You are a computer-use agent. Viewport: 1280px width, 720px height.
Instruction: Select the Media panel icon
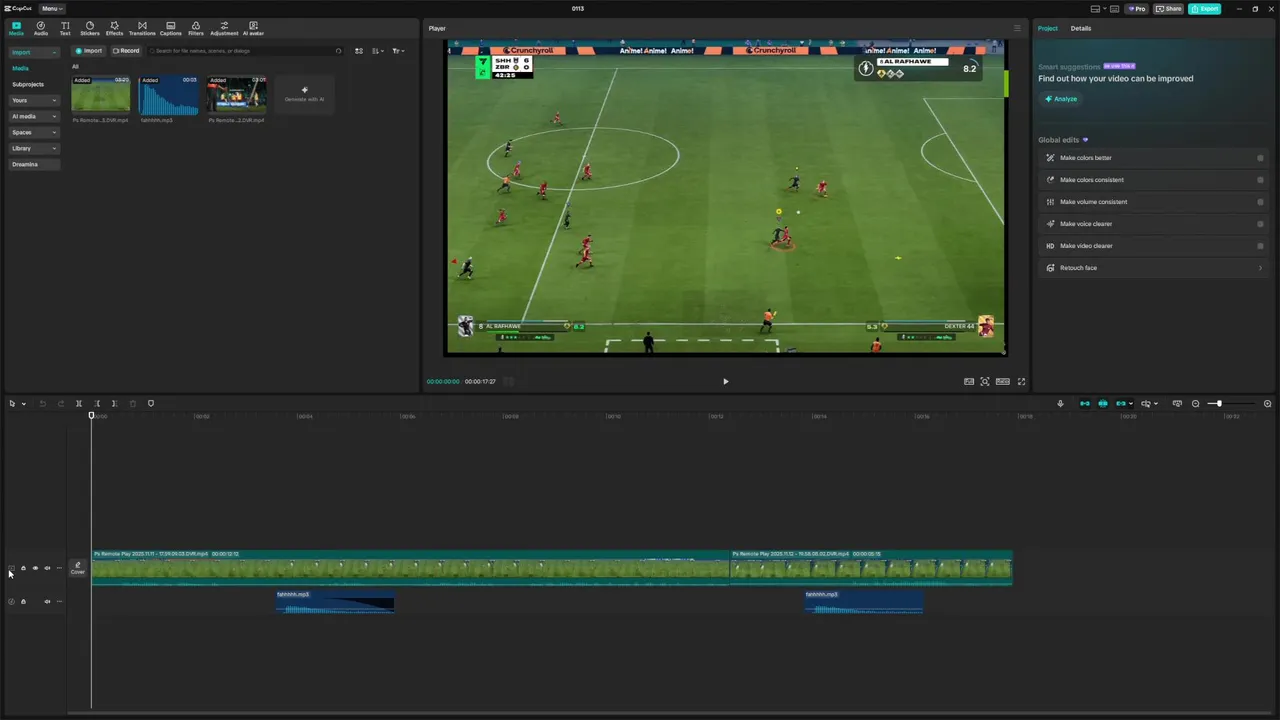coord(16,28)
